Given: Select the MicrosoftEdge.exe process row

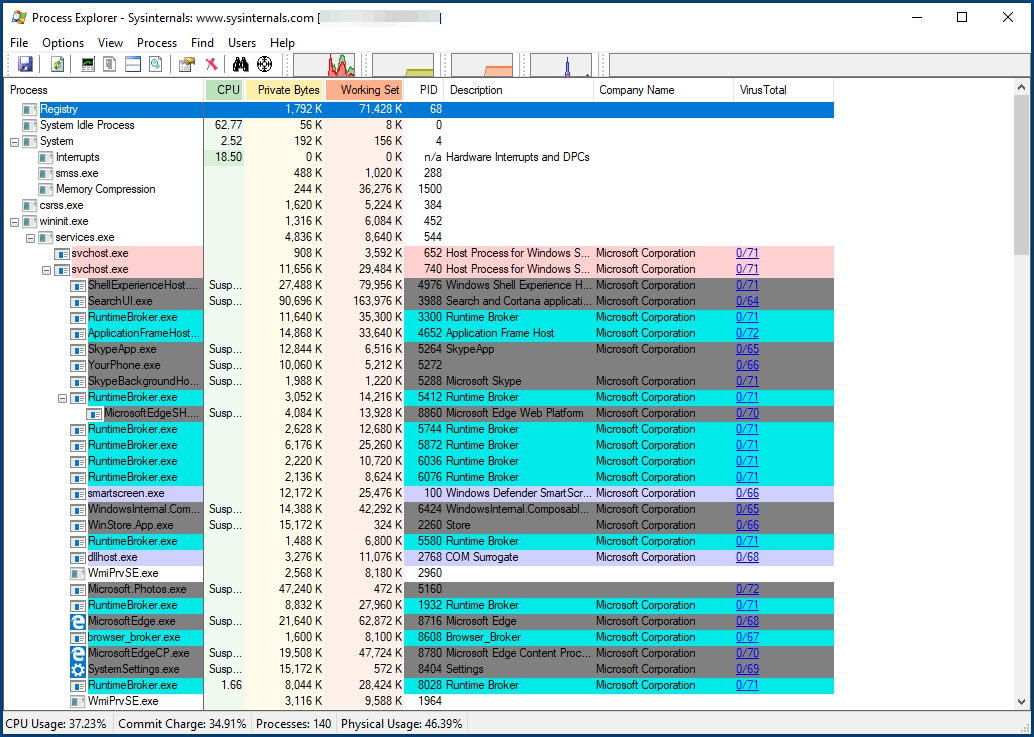Looking at the screenshot, I should coord(131,621).
